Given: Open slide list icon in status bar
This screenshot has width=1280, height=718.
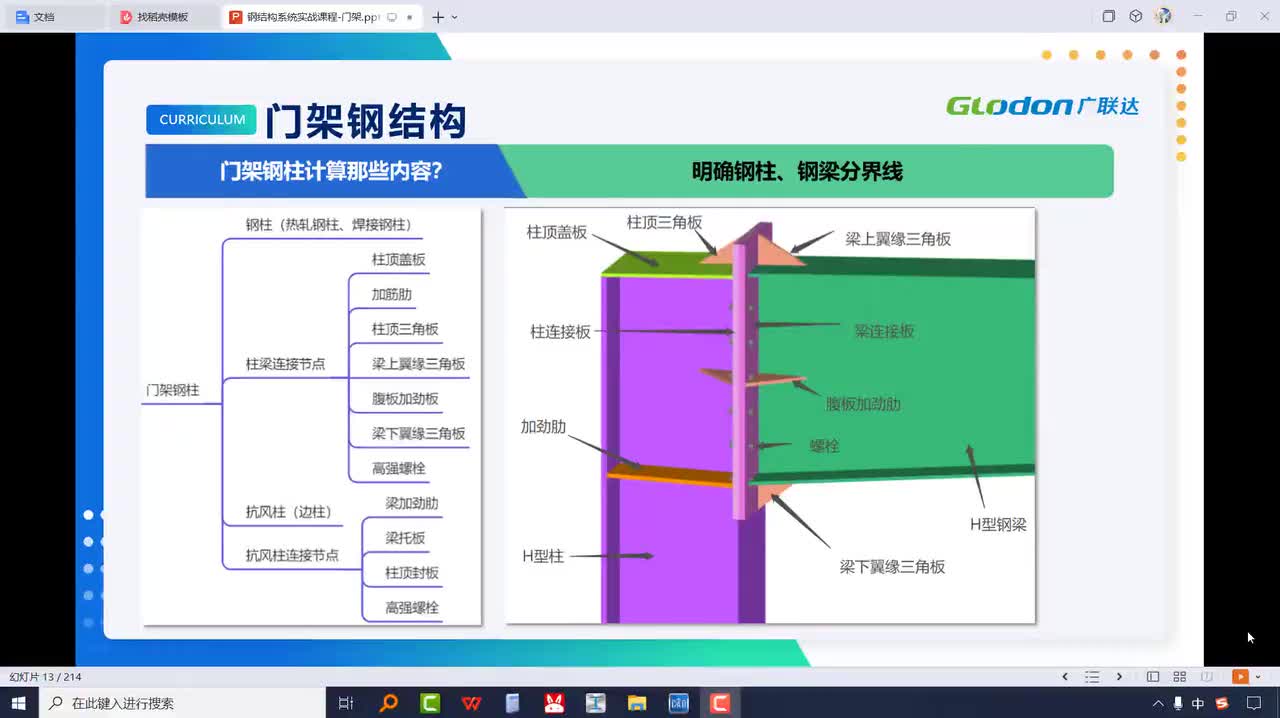Looking at the screenshot, I should 1092,677.
